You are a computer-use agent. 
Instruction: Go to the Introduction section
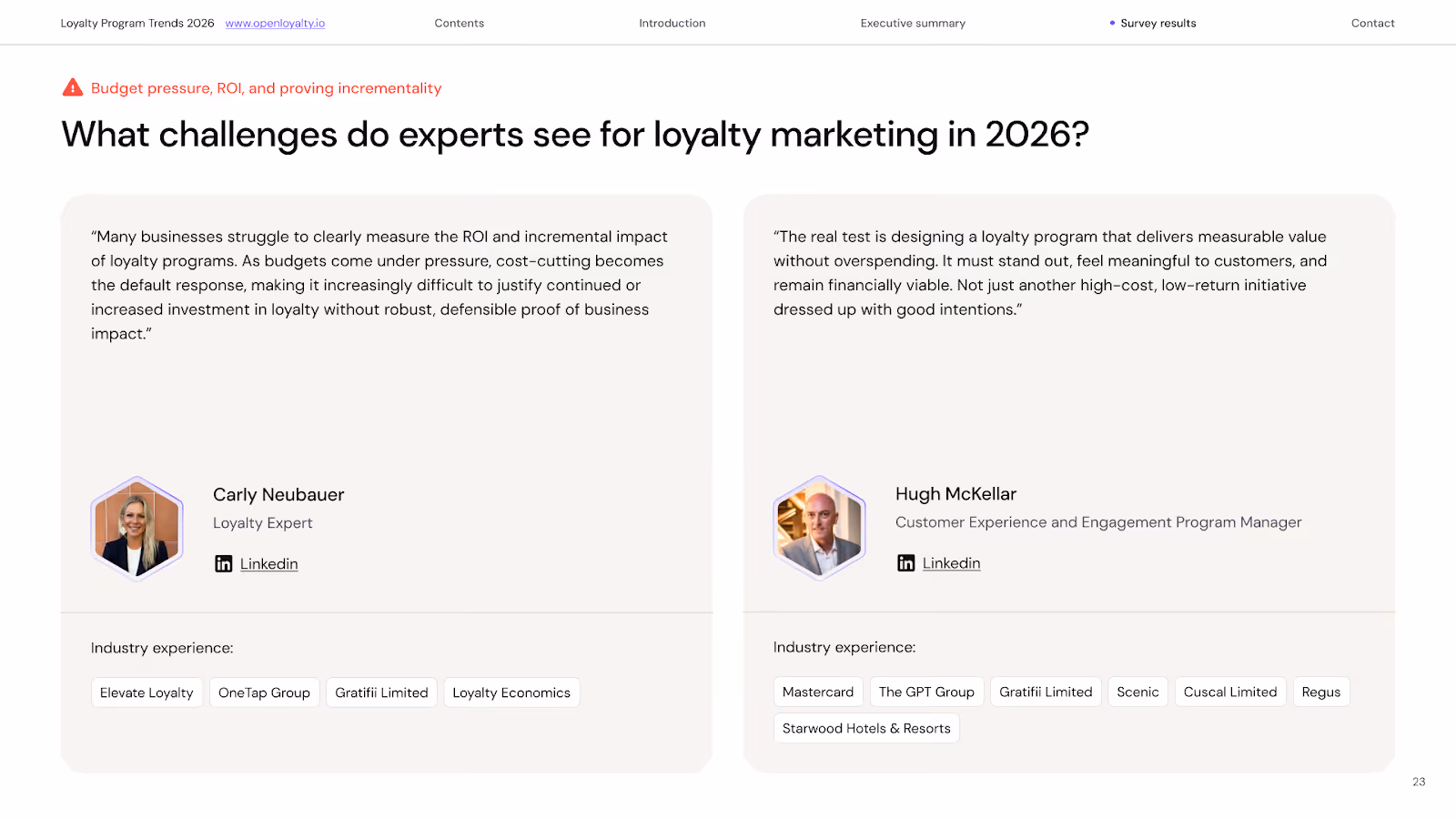pos(672,24)
